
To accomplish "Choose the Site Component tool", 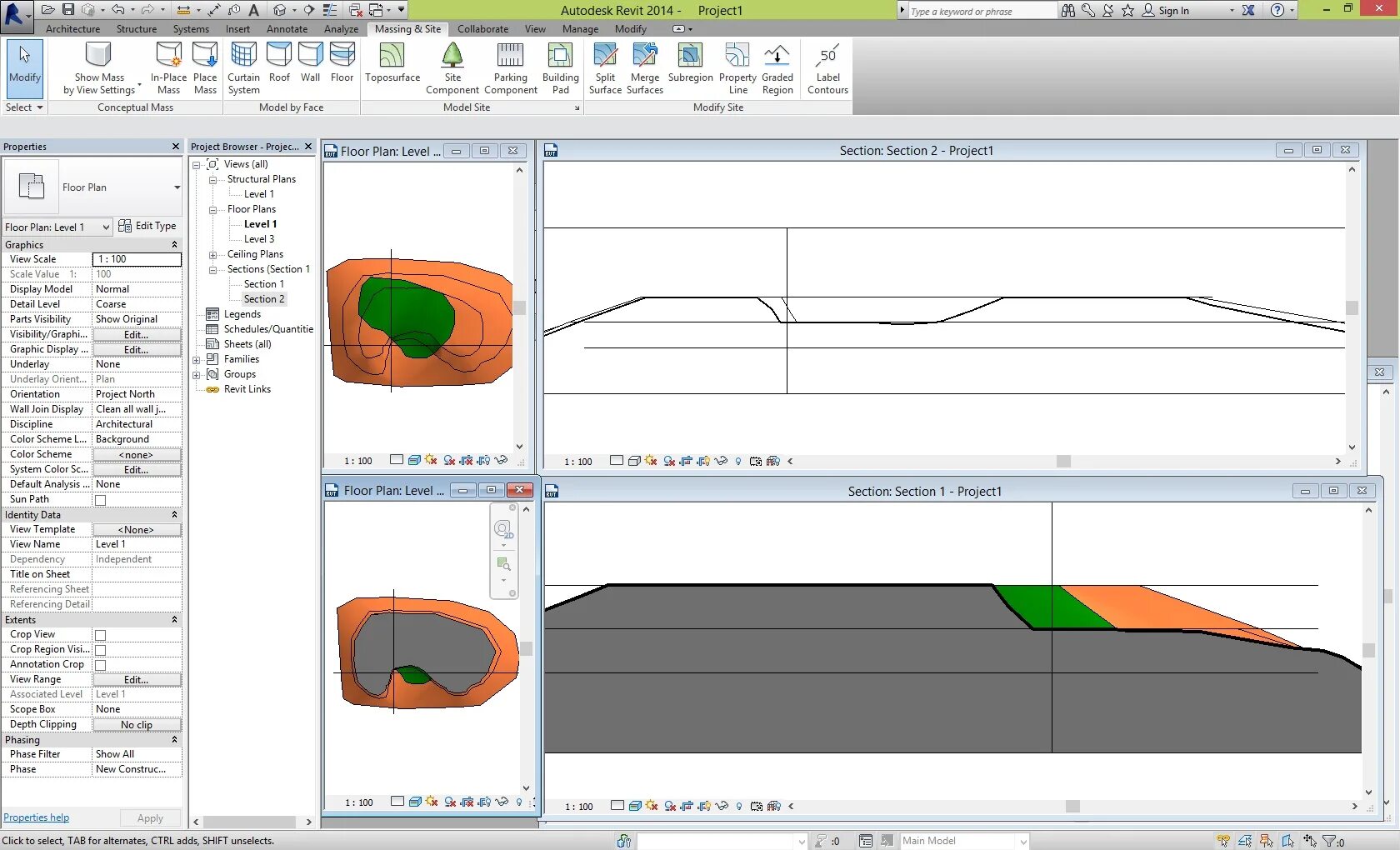I will pos(452,69).
